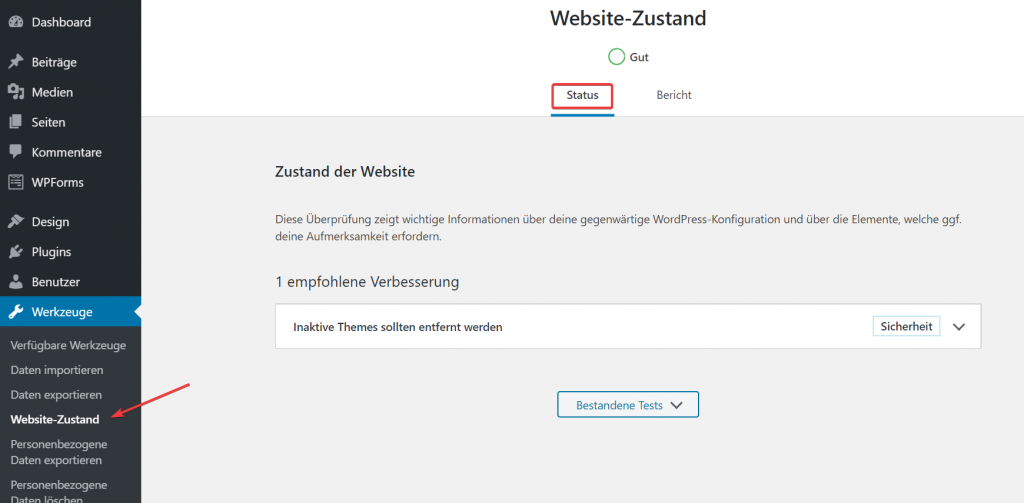Open Medien via its media icon
Screen dimensions: 1024x503
[x=16, y=93]
